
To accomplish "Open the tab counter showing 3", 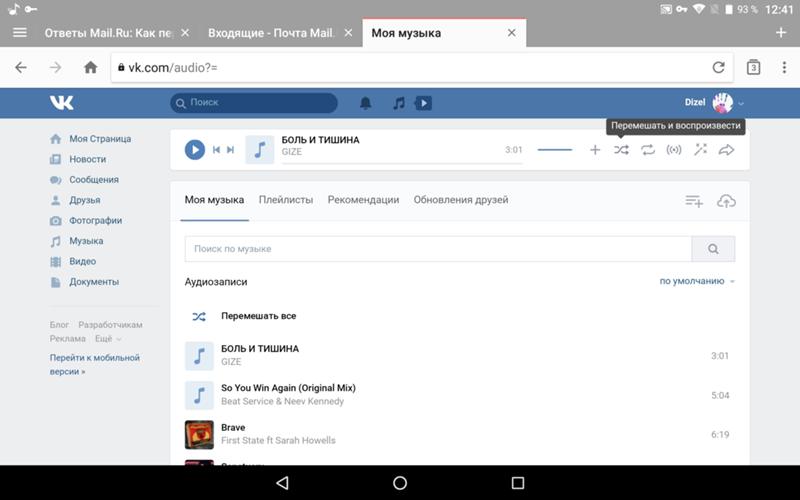I will [753, 67].
